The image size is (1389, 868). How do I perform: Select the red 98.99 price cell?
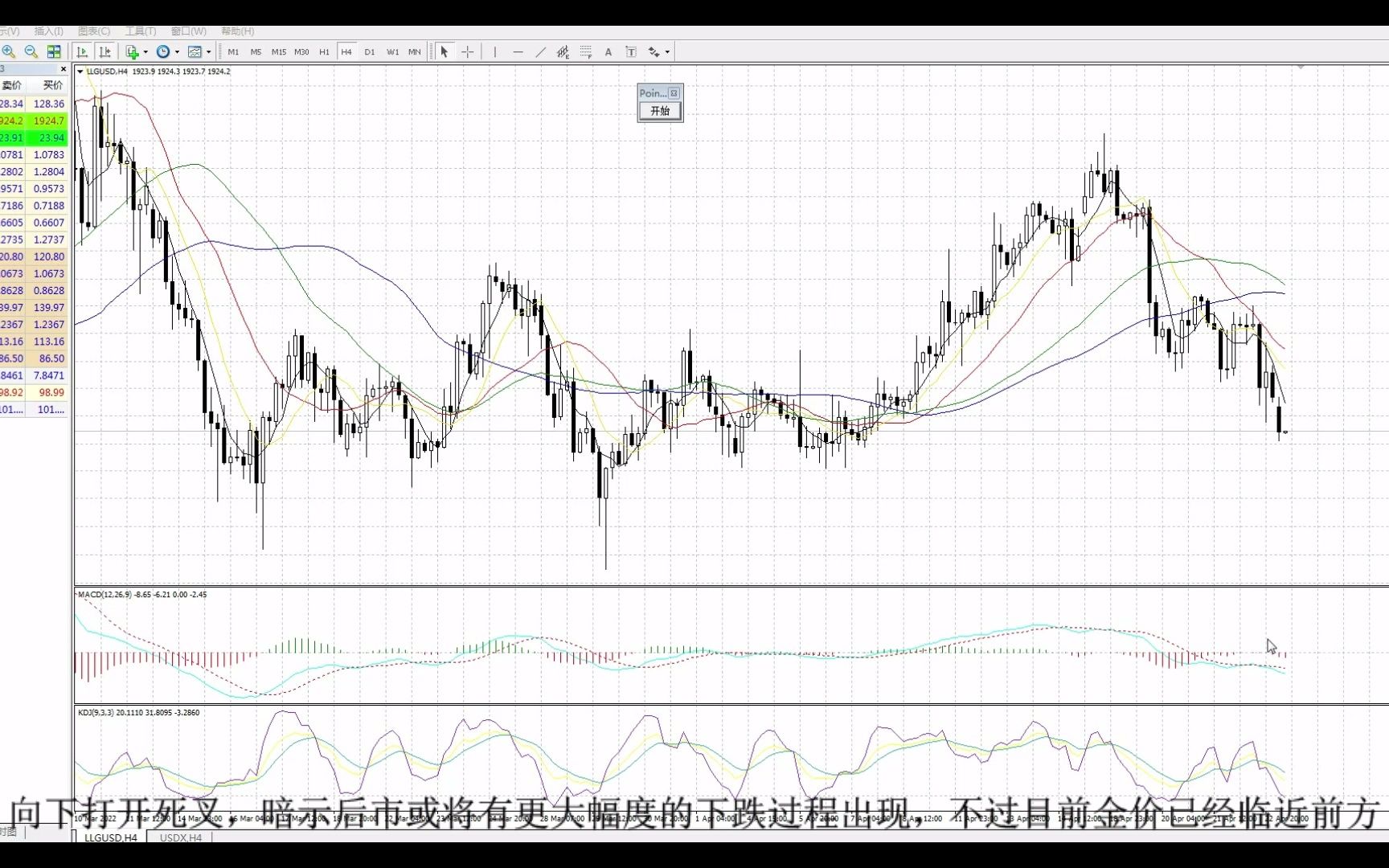click(48, 392)
